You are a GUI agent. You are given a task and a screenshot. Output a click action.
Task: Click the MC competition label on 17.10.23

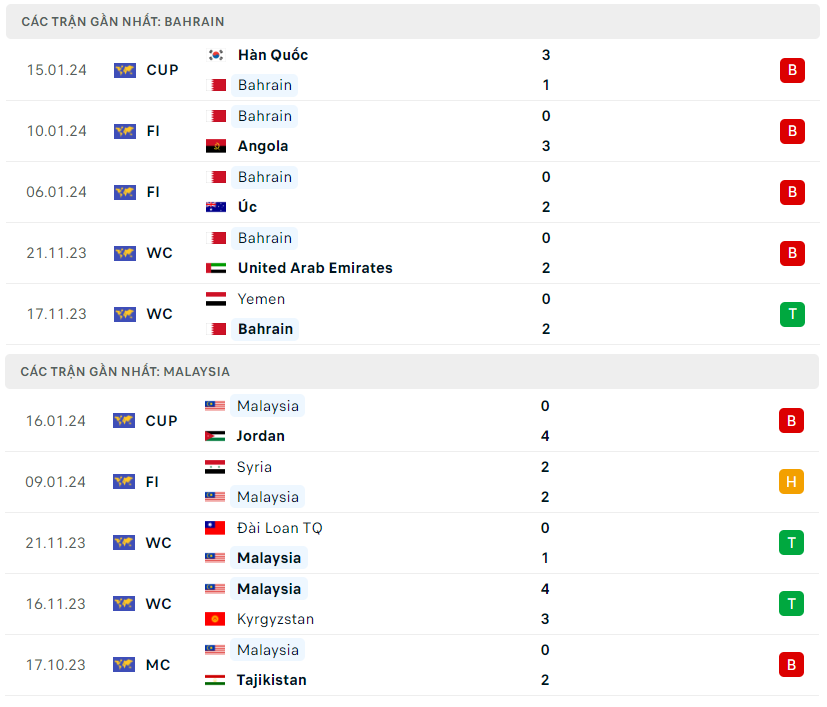tap(158, 665)
